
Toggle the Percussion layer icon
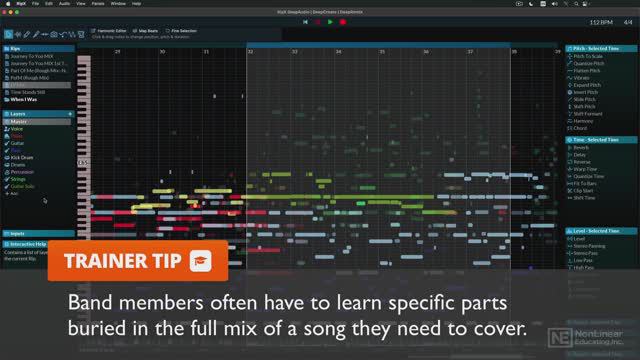pos(7,172)
